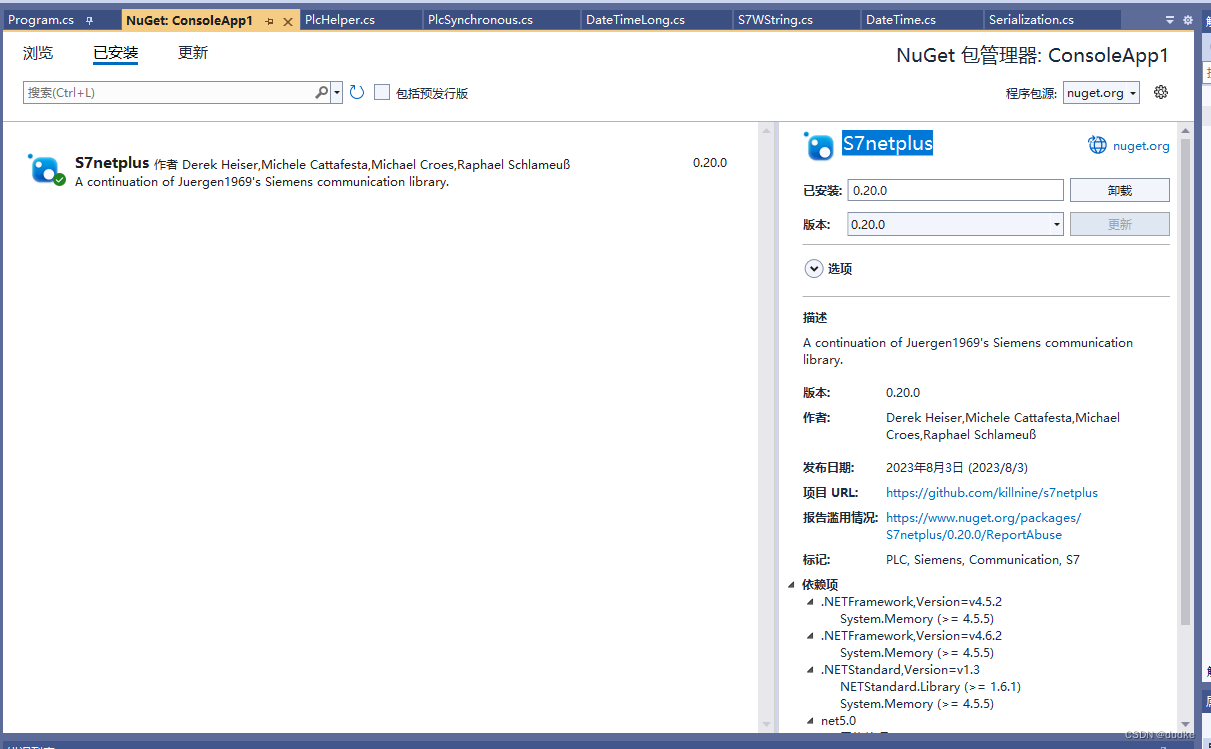Open the search history dropdown arrow

pyautogui.click(x=337, y=92)
